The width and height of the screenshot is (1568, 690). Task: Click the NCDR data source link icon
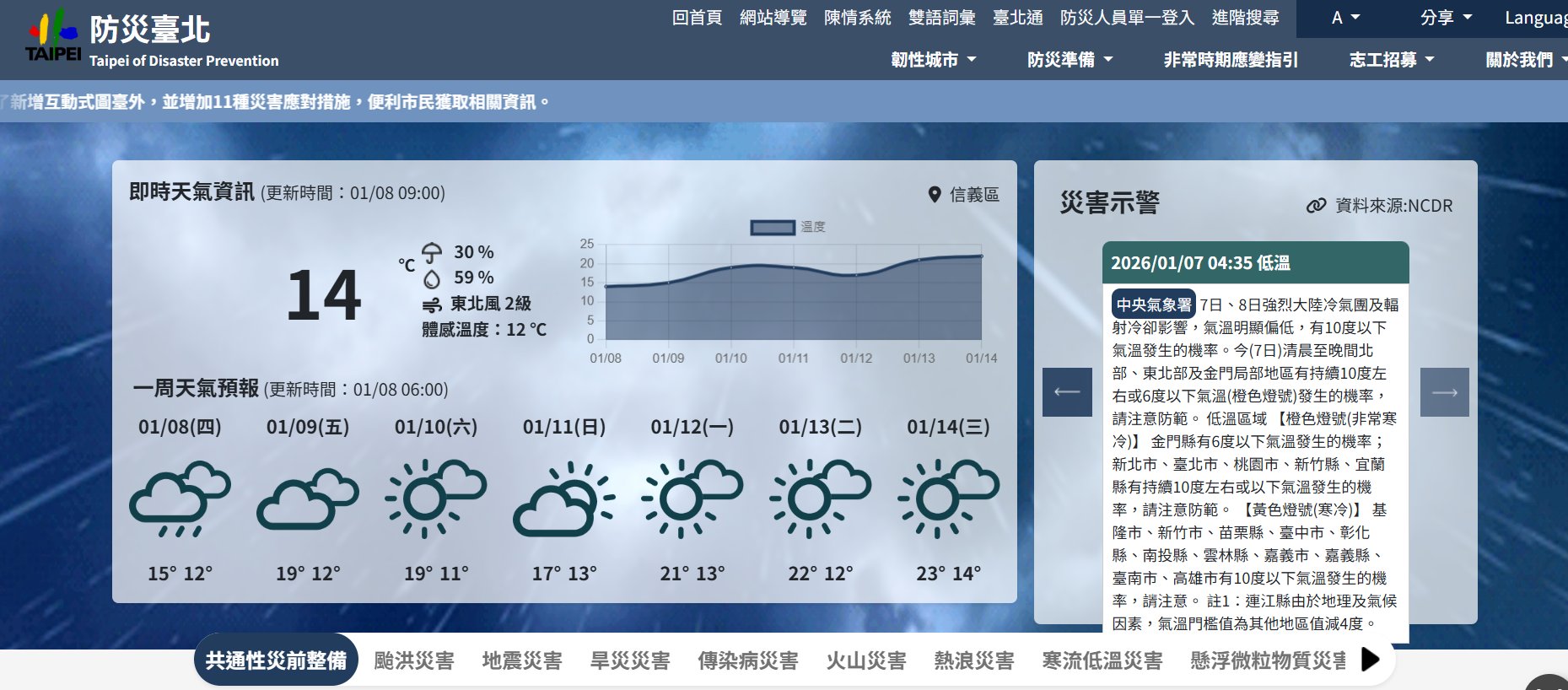1316,206
